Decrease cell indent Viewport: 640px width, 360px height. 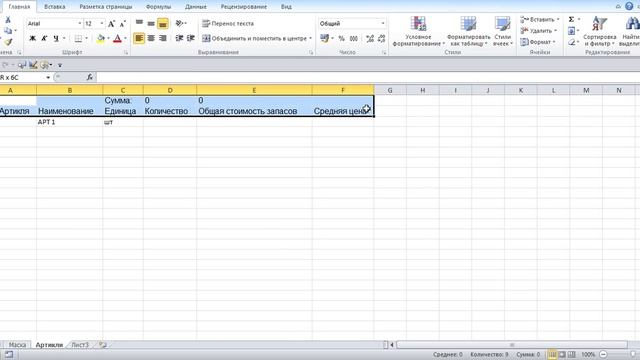pyautogui.click(x=179, y=38)
